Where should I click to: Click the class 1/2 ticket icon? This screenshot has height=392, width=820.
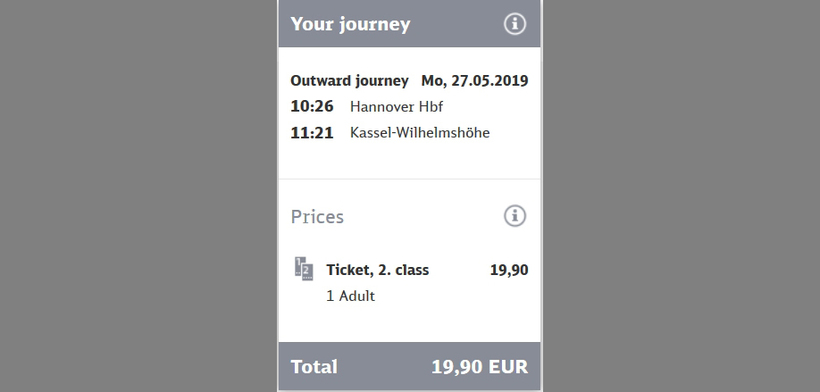(x=304, y=269)
